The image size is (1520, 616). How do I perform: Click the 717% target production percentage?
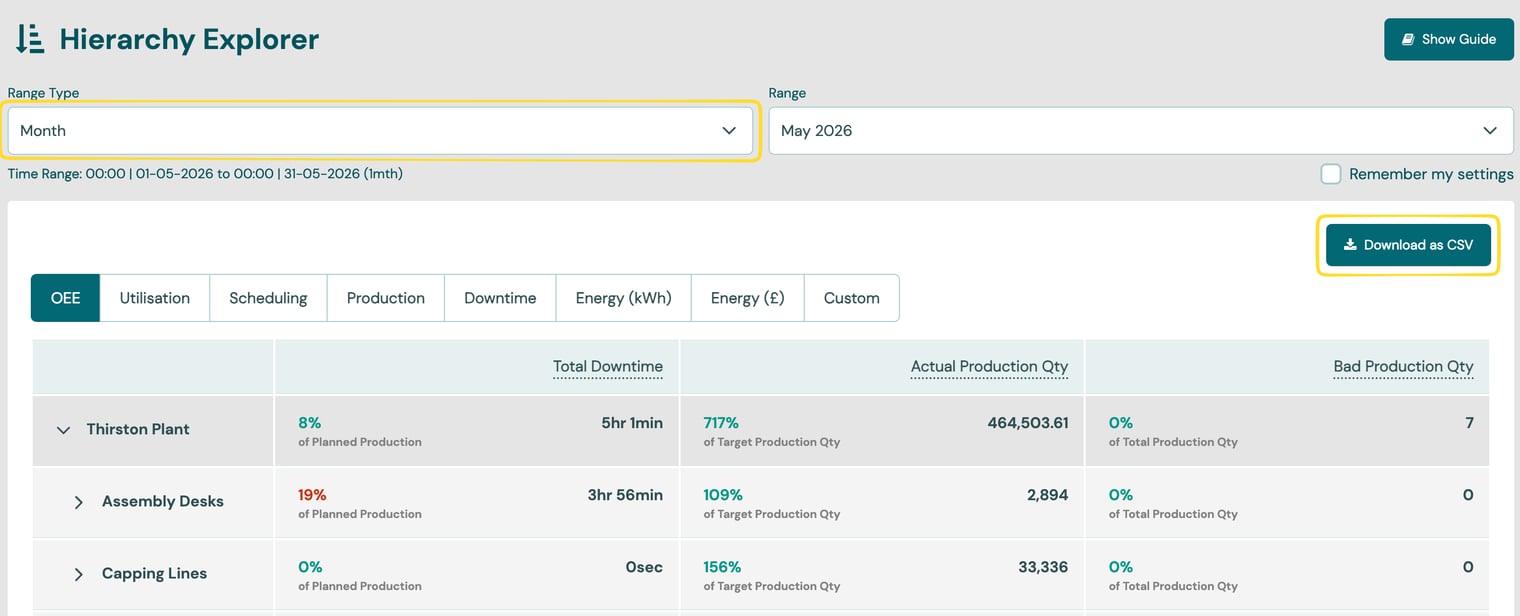(721, 423)
